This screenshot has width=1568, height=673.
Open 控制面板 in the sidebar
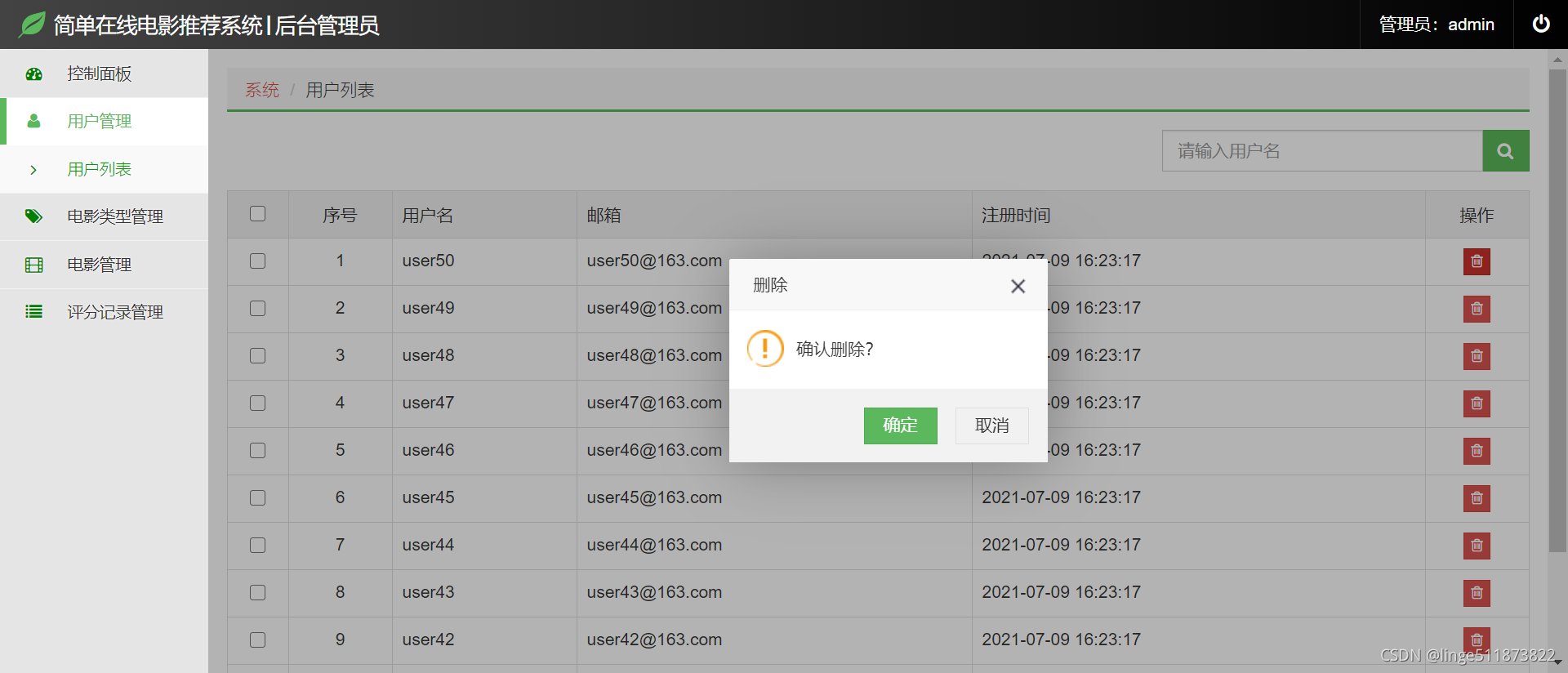104,74
